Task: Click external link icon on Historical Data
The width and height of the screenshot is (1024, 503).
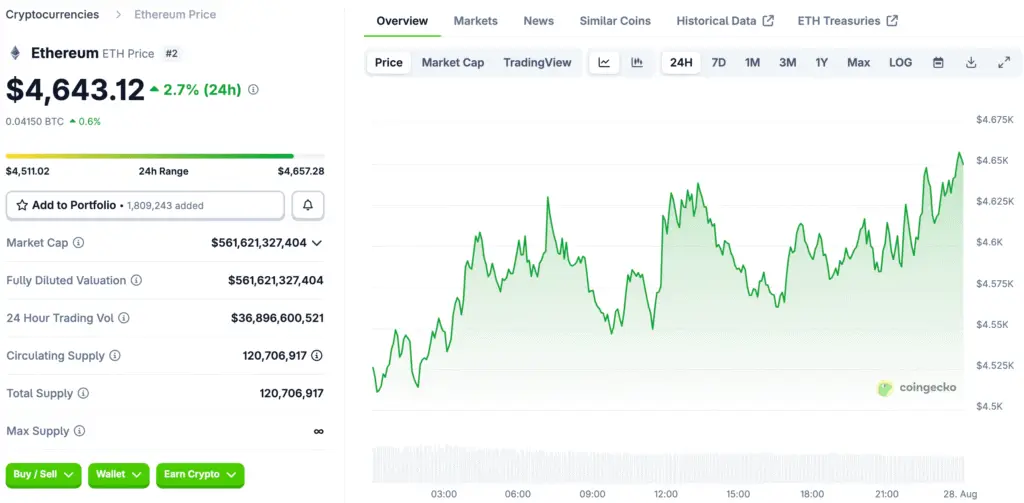Action: (769, 20)
